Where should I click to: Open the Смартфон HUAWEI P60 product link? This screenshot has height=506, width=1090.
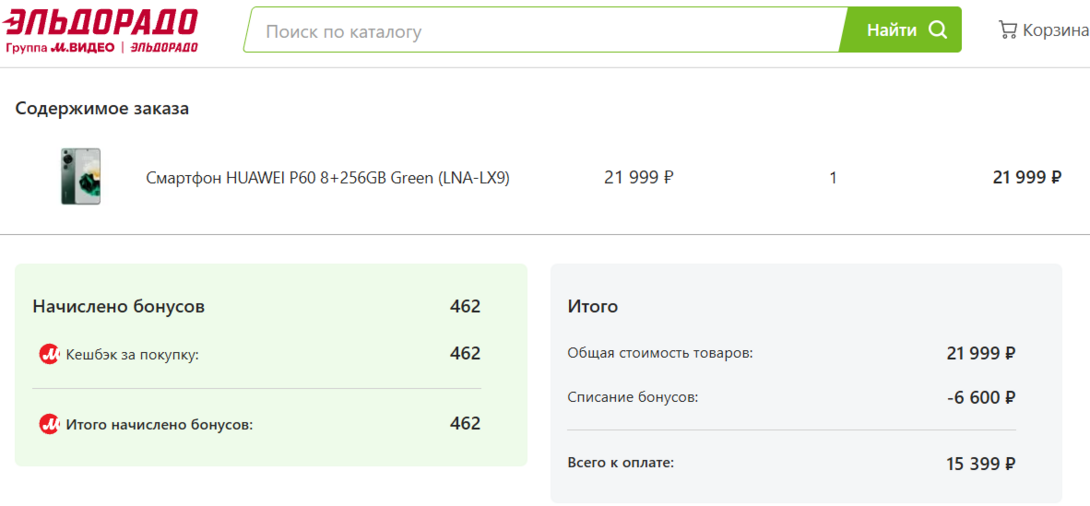(x=328, y=178)
